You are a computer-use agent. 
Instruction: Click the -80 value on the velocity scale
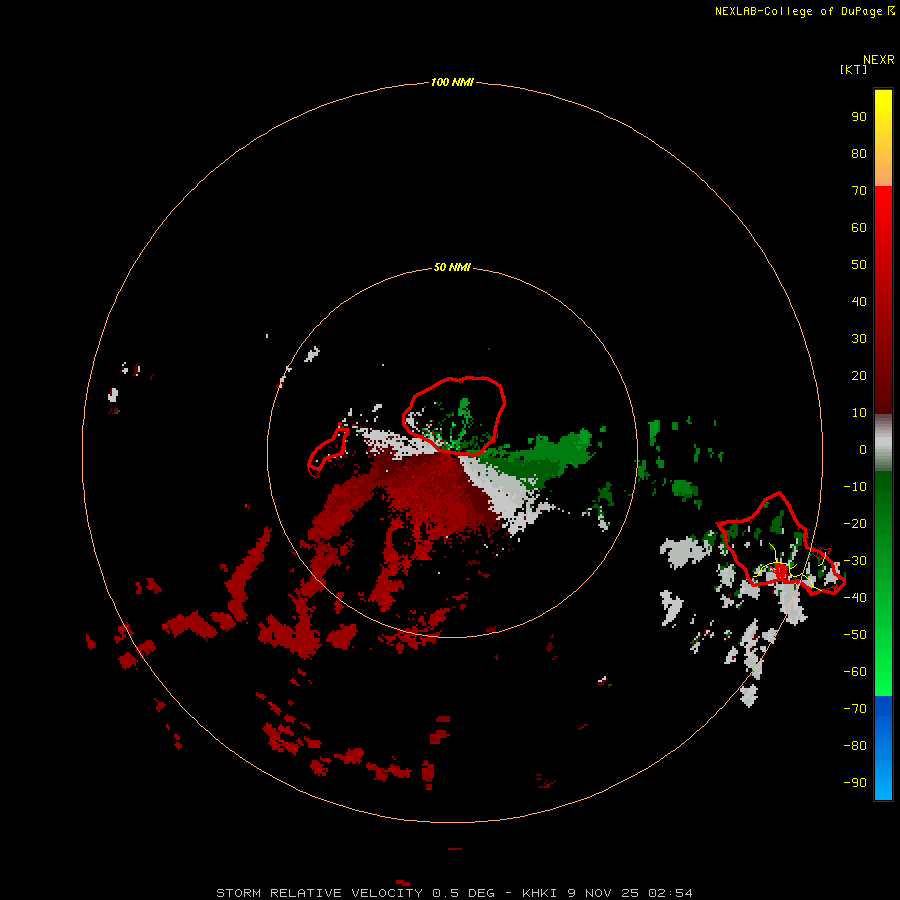point(855,746)
